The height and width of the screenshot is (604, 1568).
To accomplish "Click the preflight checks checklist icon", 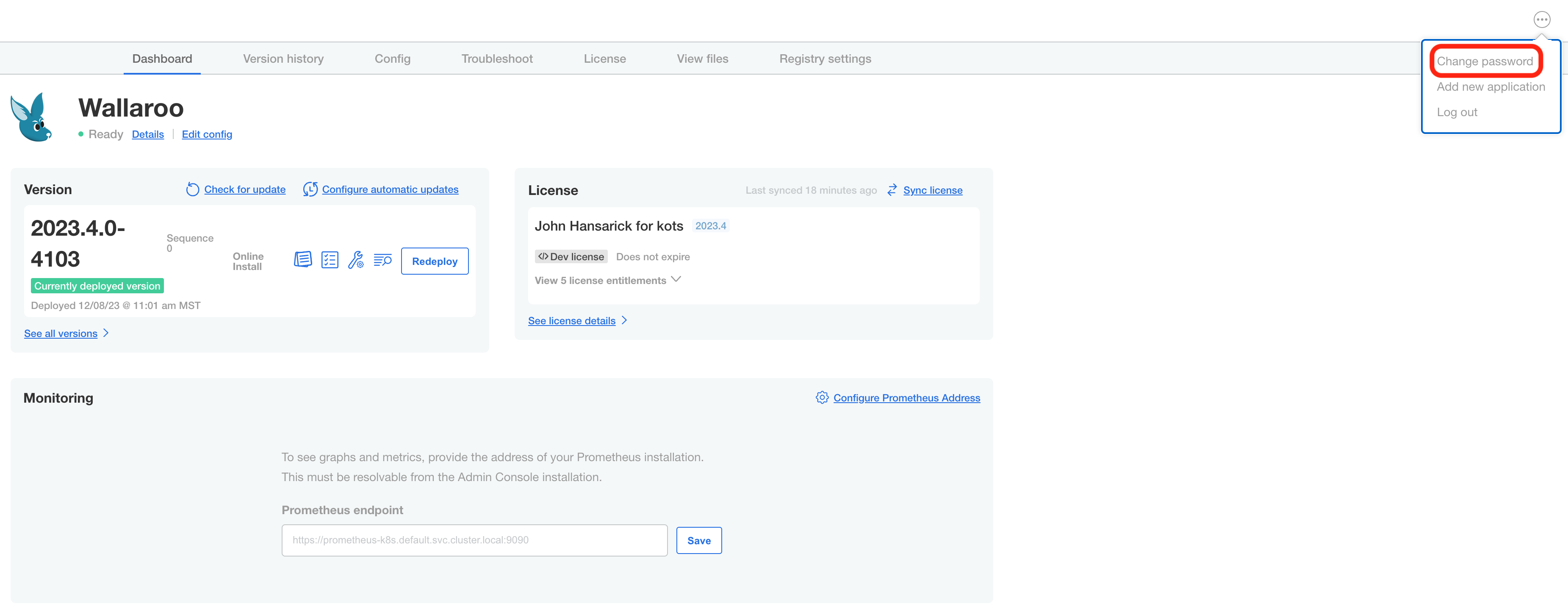I will (x=329, y=260).
